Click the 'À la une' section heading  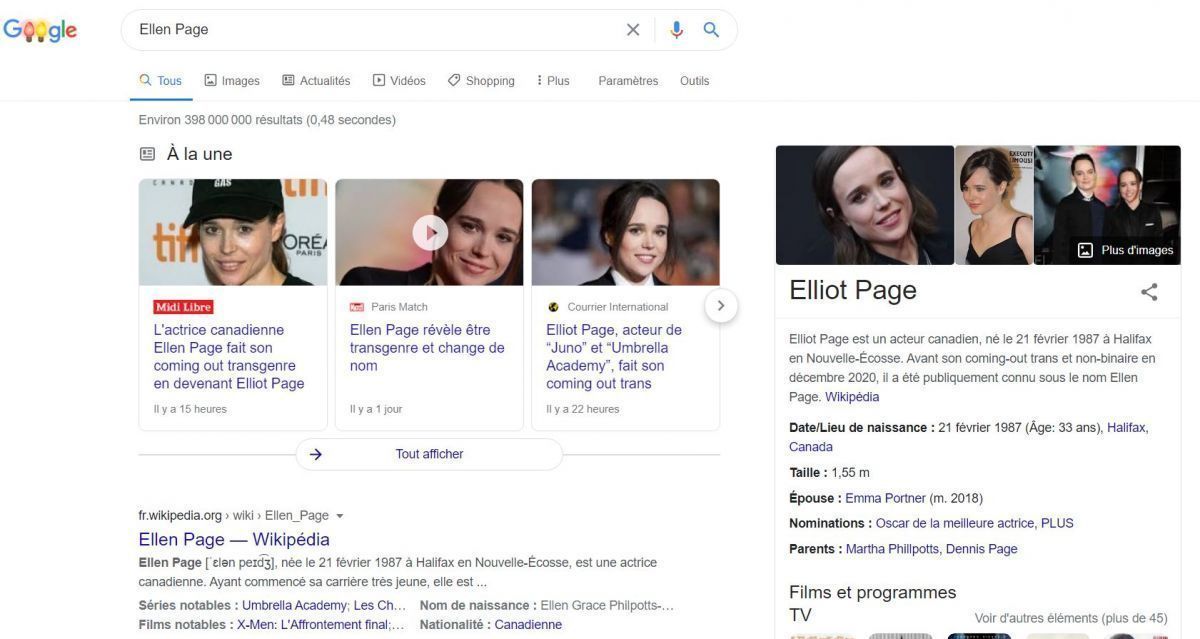[199, 154]
